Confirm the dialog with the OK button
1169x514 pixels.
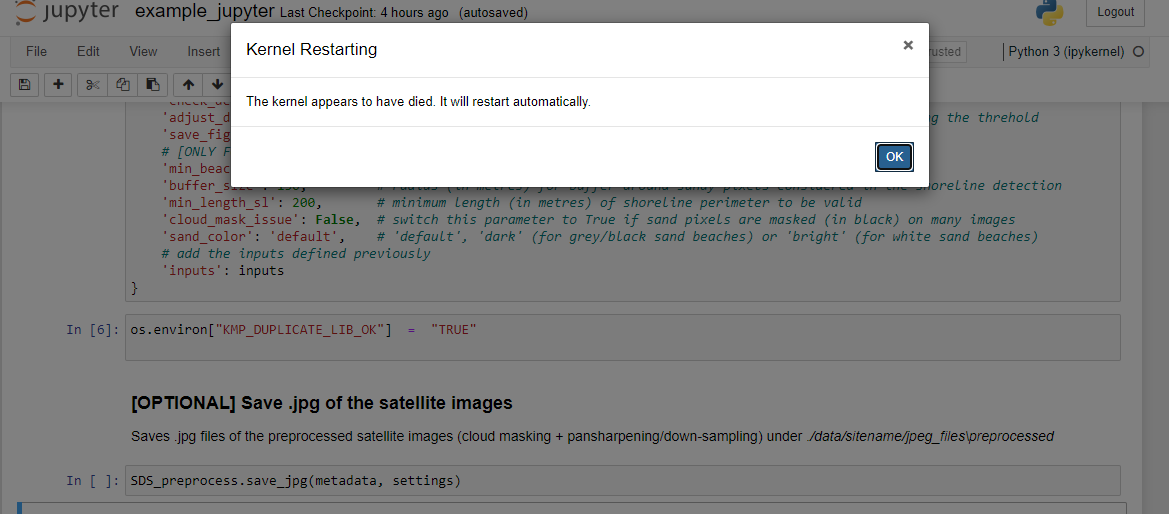pos(894,157)
